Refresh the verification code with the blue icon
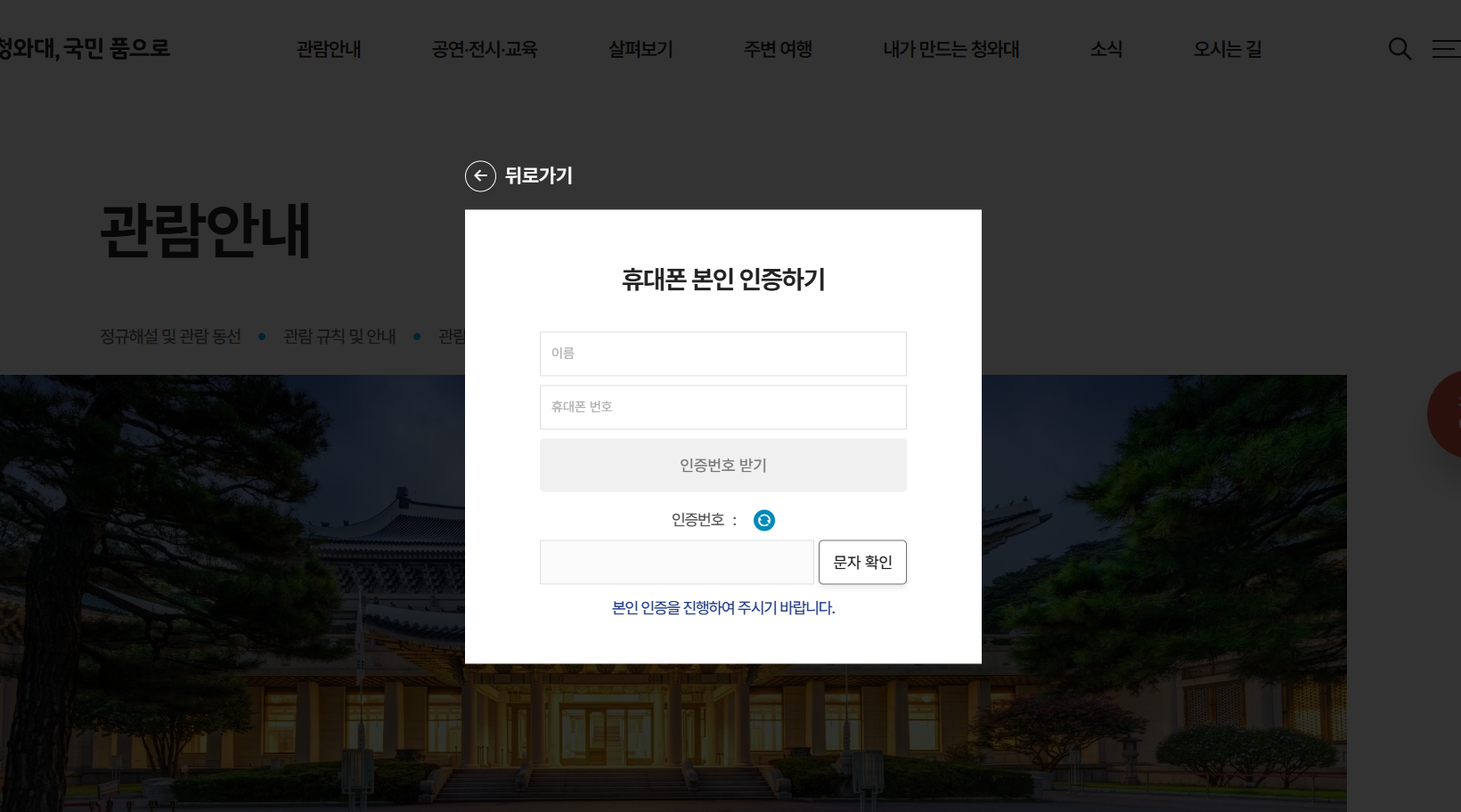 (764, 520)
